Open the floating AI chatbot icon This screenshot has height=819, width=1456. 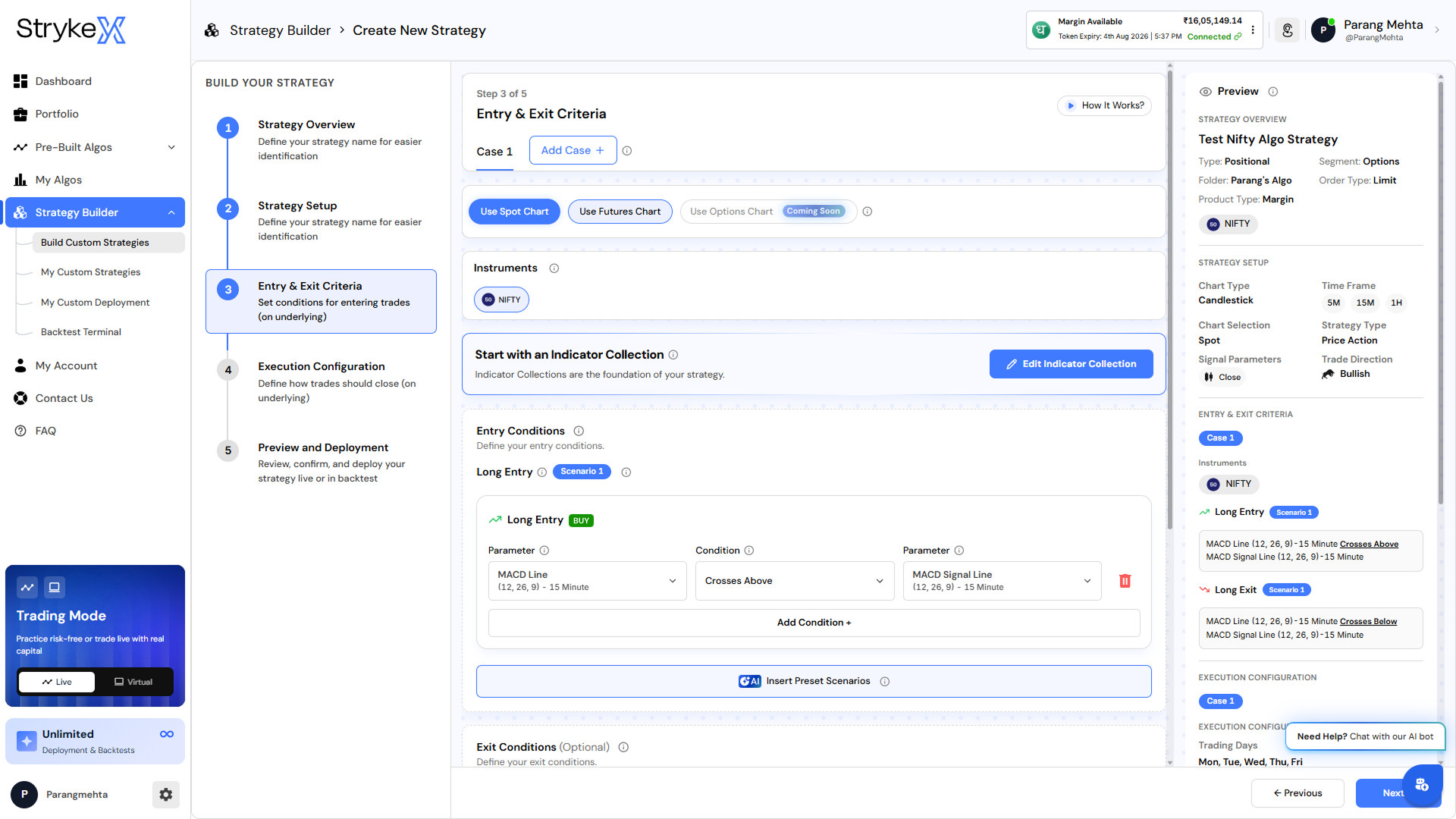(x=1422, y=785)
